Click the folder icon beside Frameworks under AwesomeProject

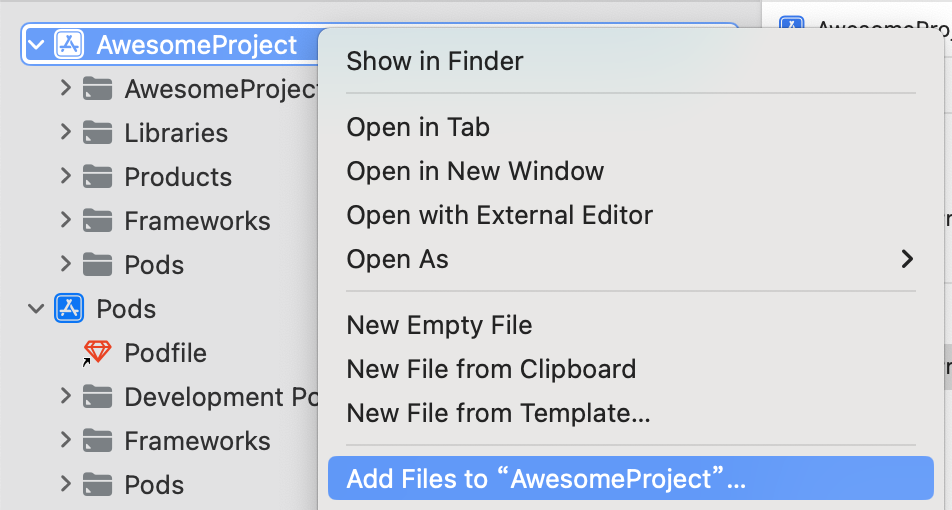tap(97, 220)
